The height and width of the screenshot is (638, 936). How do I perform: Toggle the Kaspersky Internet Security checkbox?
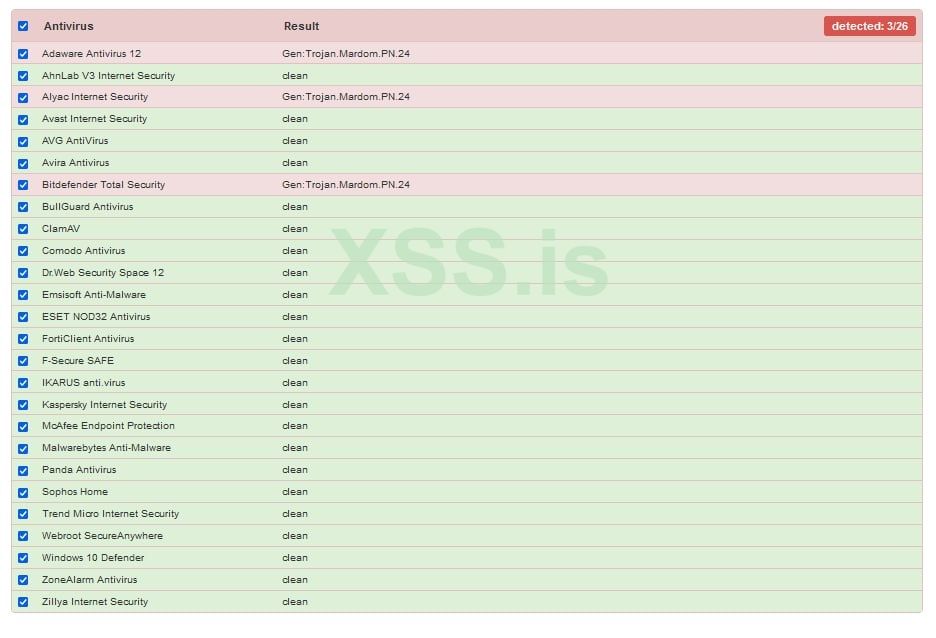pos(23,405)
